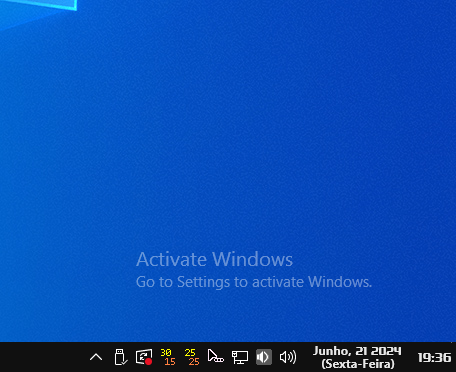Open the mouse pointer tray icon

tap(215, 357)
